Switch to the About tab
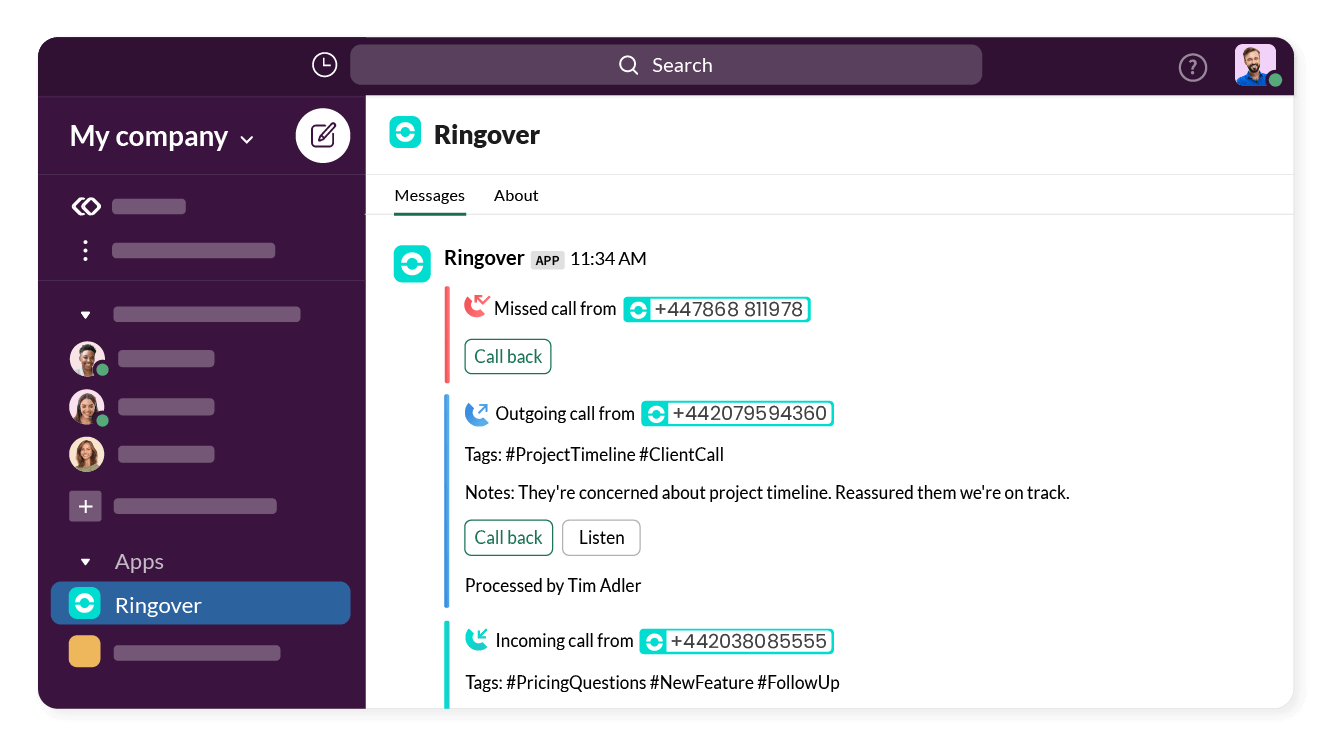 pos(516,195)
